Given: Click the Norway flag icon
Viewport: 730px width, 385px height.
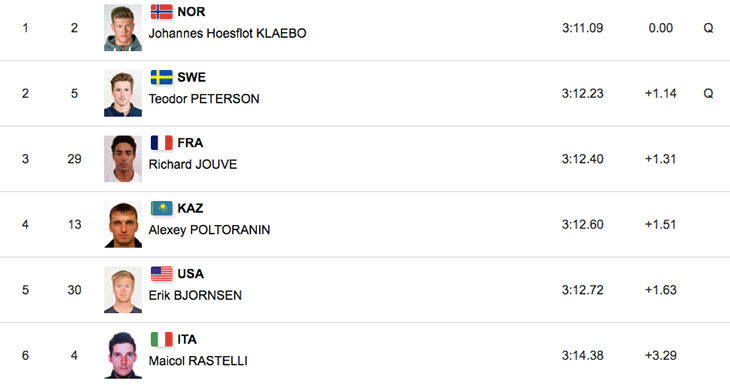Looking at the screenshot, I should coord(162,12).
